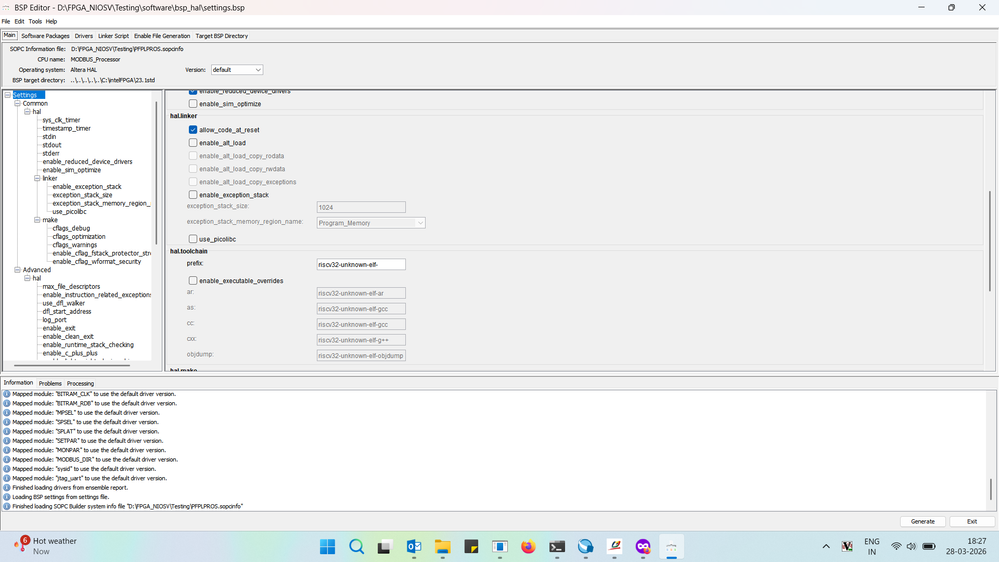Switch to the Software Packages tab

(x=45, y=36)
